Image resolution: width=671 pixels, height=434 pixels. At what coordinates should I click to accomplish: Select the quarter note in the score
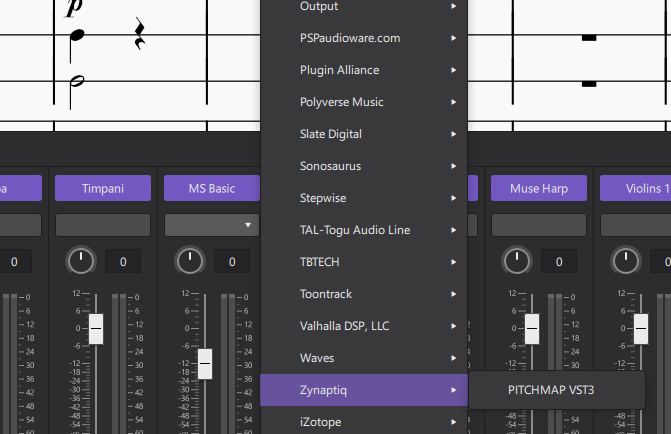[x=77, y=36]
